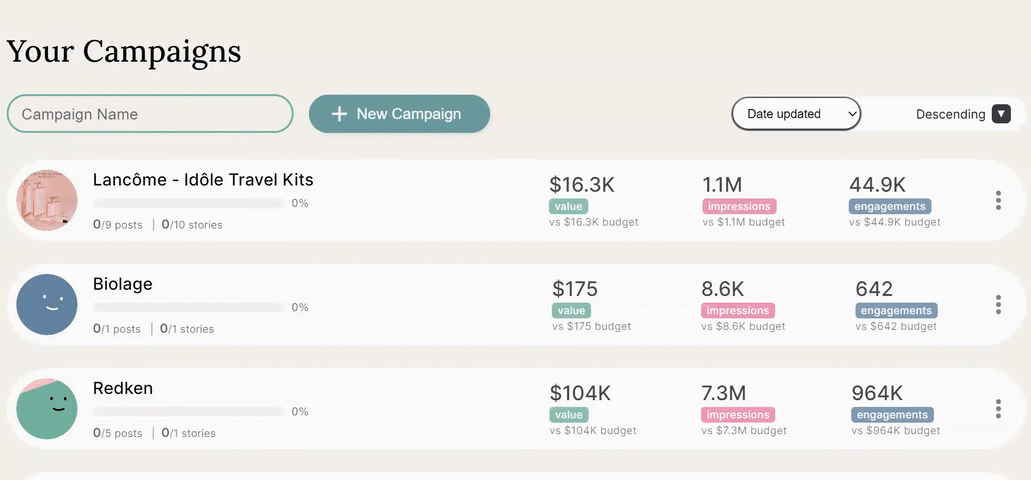Open Lancôme campaign three-dot menu
Screen dimensions: 1031x480
pos(998,200)
